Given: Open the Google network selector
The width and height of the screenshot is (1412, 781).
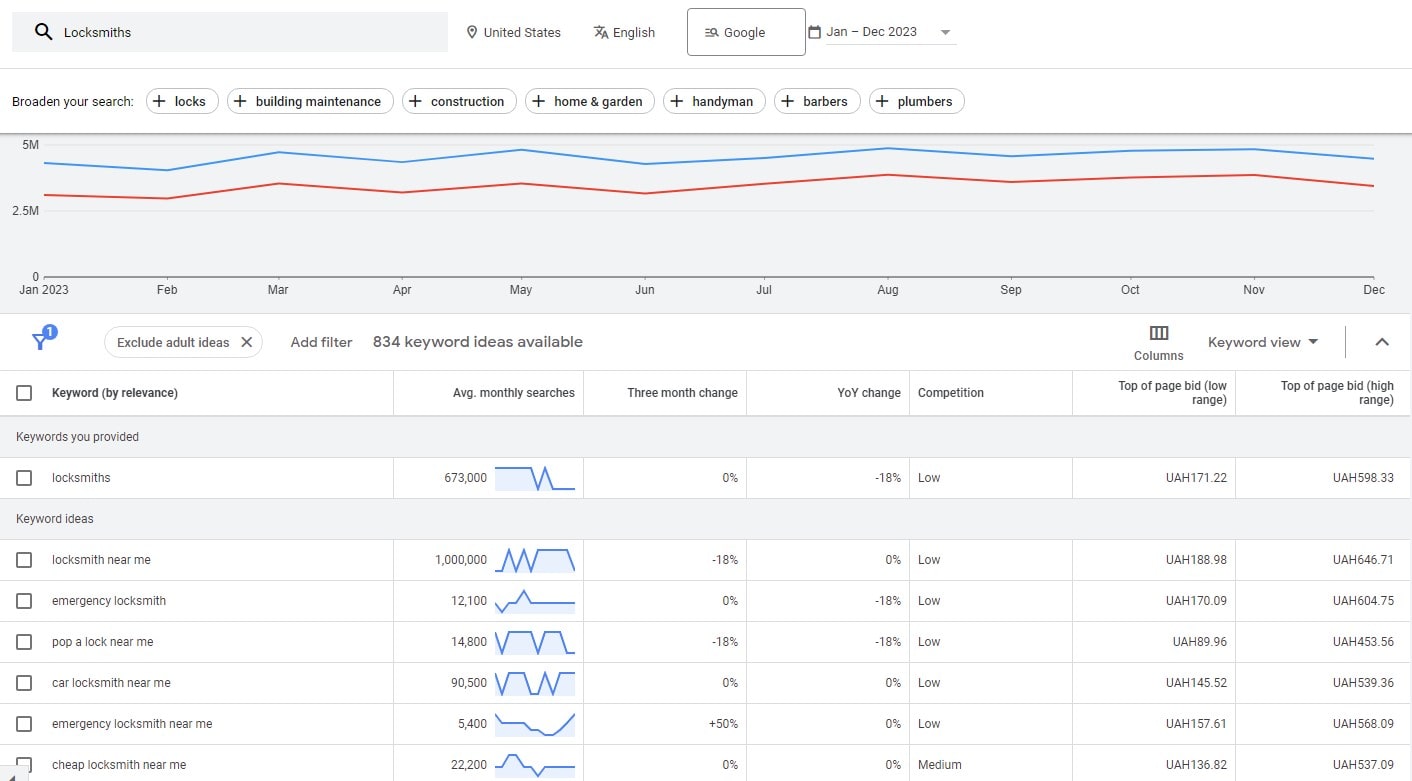Looking at the screenshot, I should (746, 32).
